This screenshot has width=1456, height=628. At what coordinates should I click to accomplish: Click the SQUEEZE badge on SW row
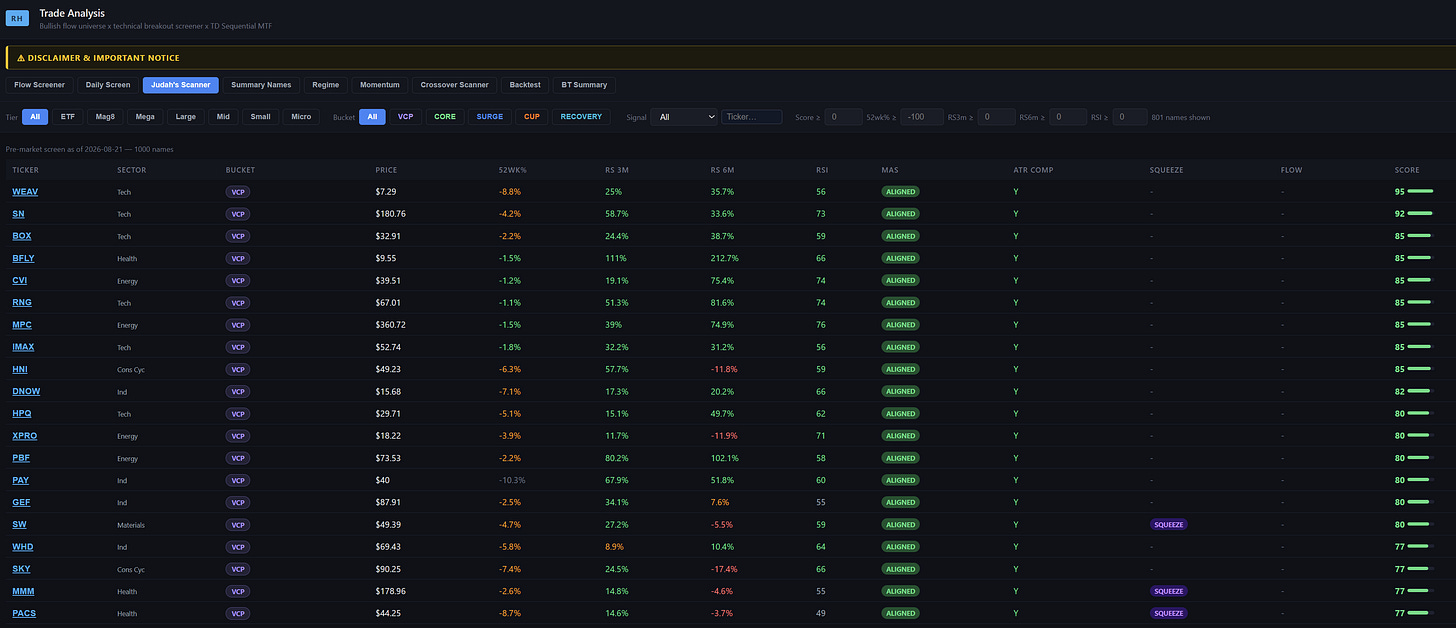tap(1168, 525)
